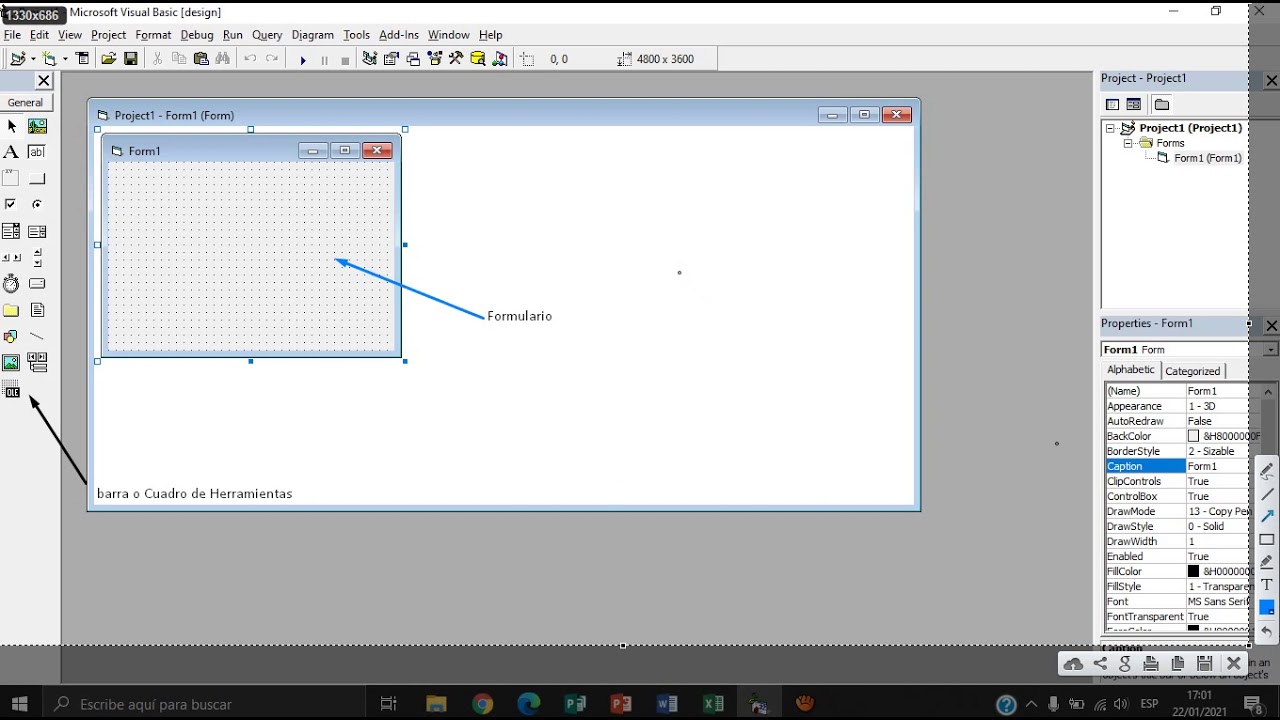The height and width of the screenshot is (720, 1280).
Task: Open the Add-Ins menu
Action: click(x=399, y=35)
